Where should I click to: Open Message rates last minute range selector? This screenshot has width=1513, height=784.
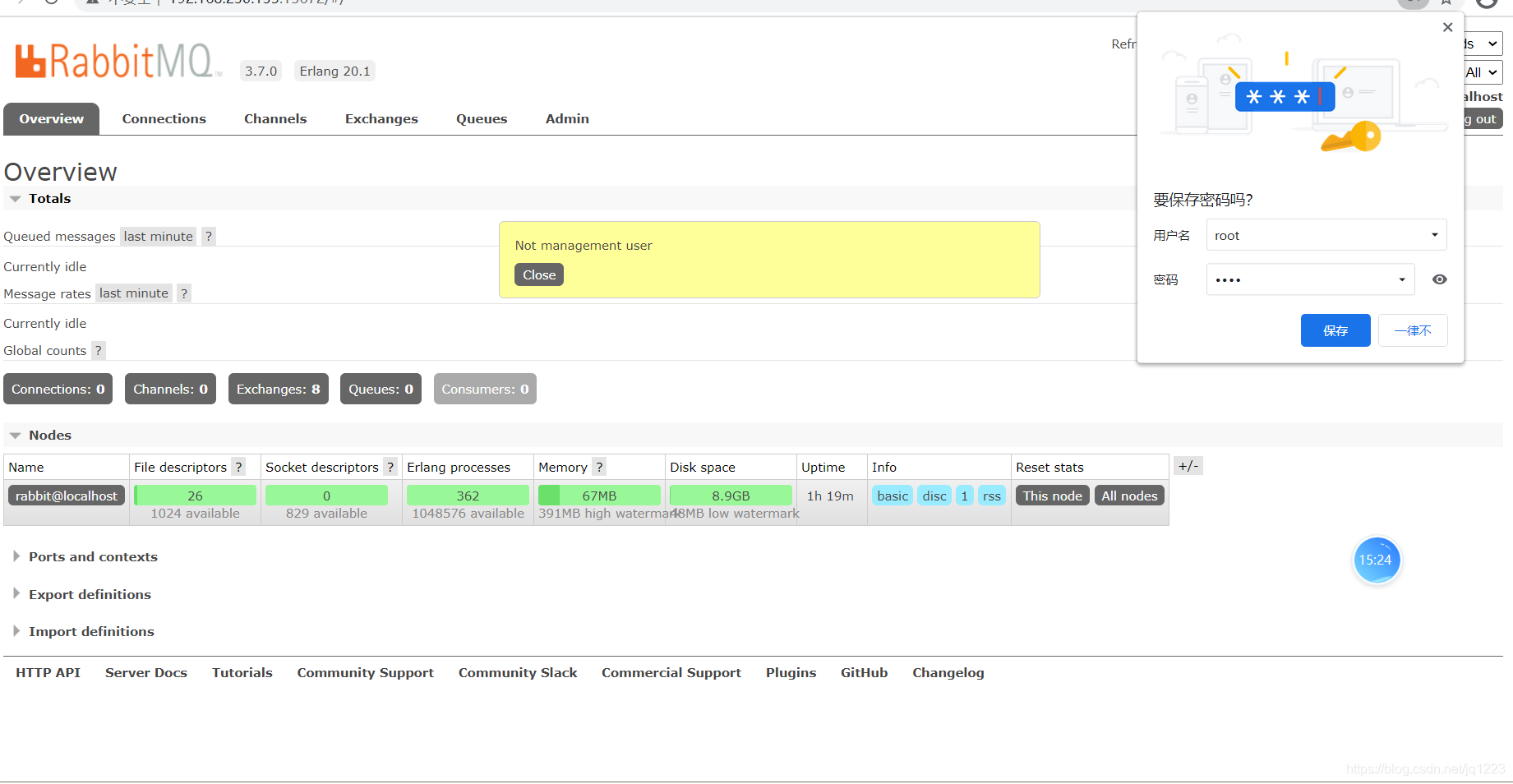click(x=134, y=293)
